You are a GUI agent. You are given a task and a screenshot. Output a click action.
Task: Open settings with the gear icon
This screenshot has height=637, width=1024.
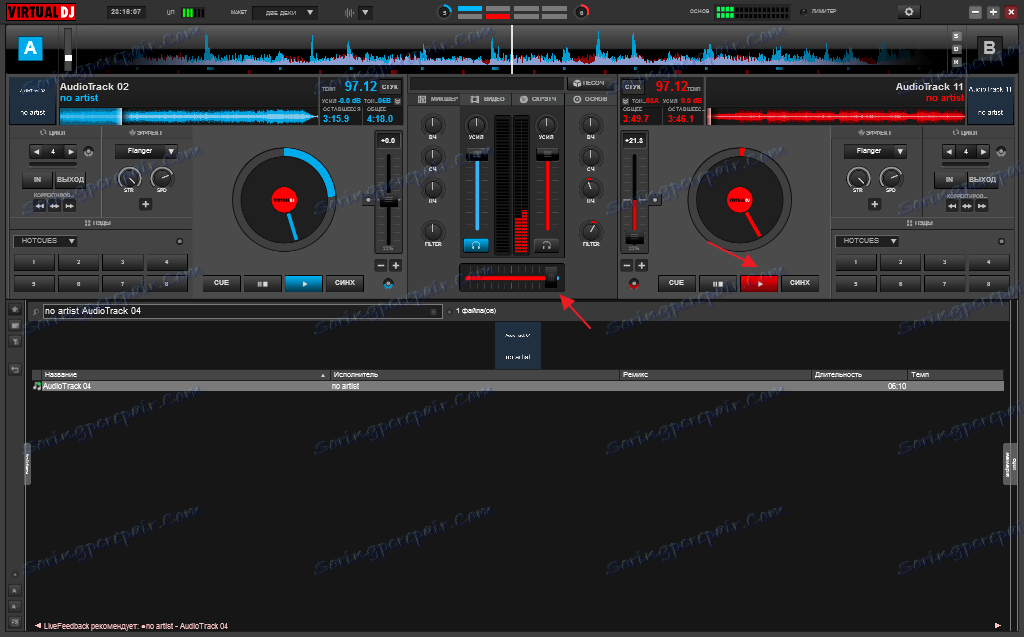coord(908,12)
